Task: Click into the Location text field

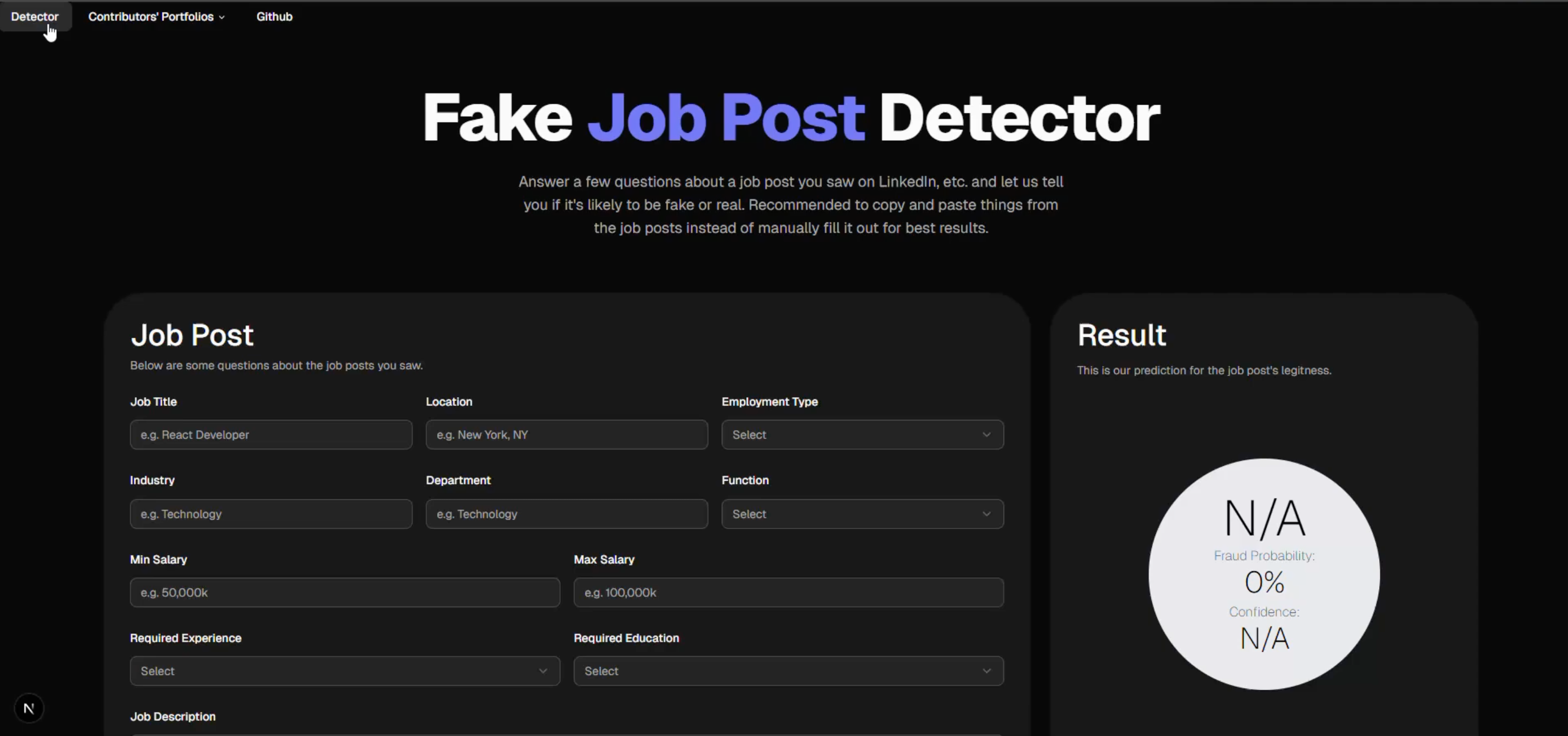Action: pyautogui.click(x=566, y=435)
